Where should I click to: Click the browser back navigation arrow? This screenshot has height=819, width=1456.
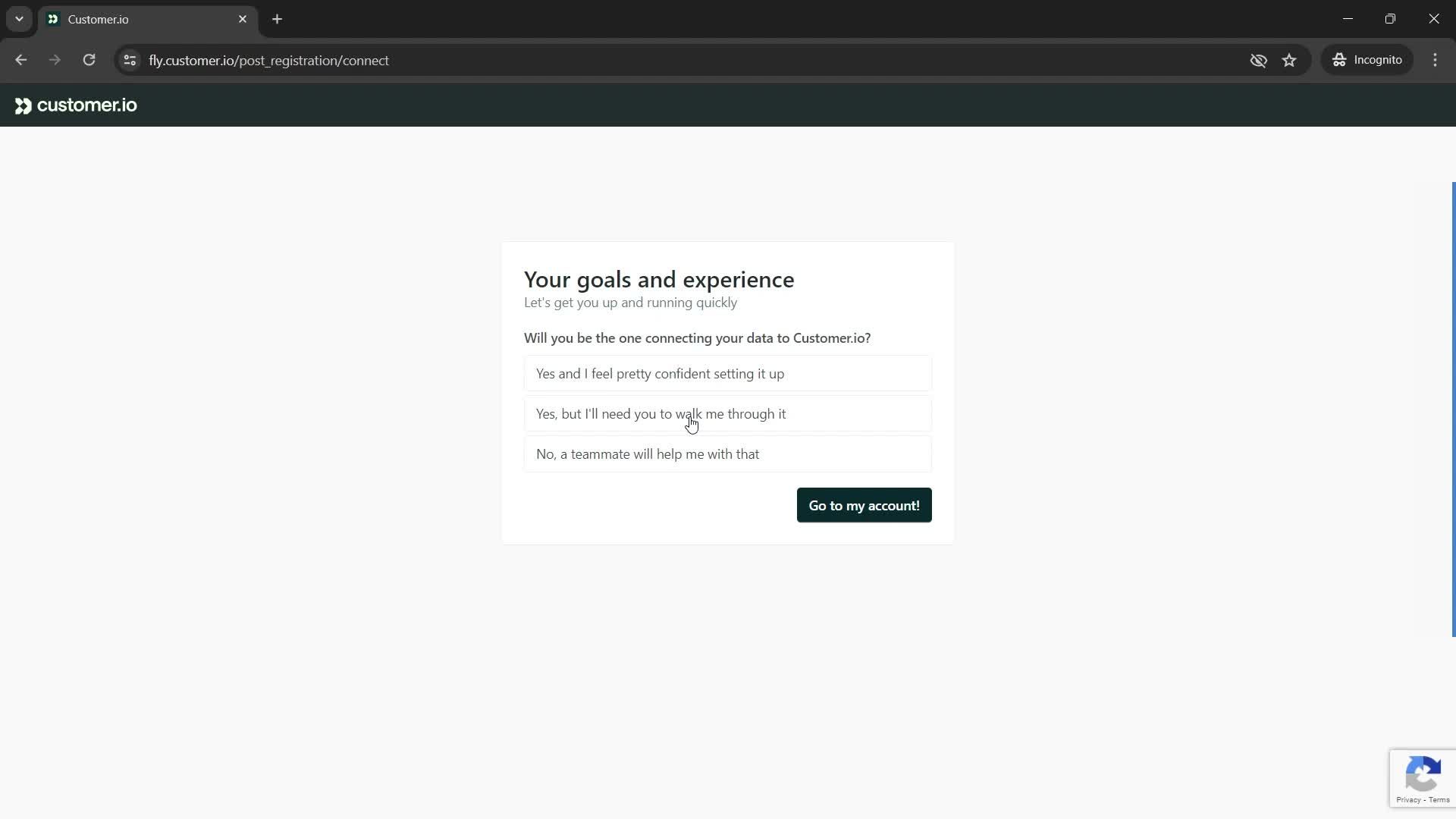[x=21, y=60]
